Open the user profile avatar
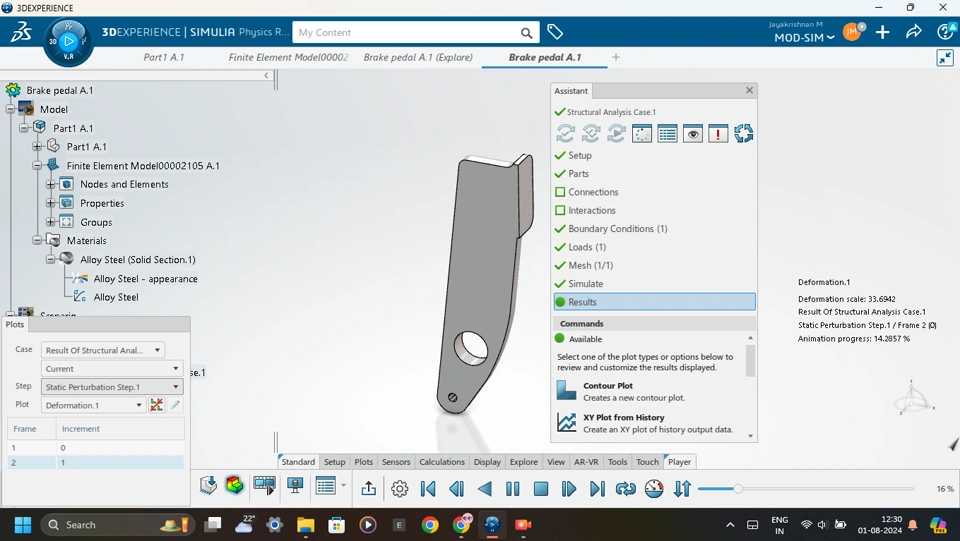 pyautogui.click(x=852, y=32)
